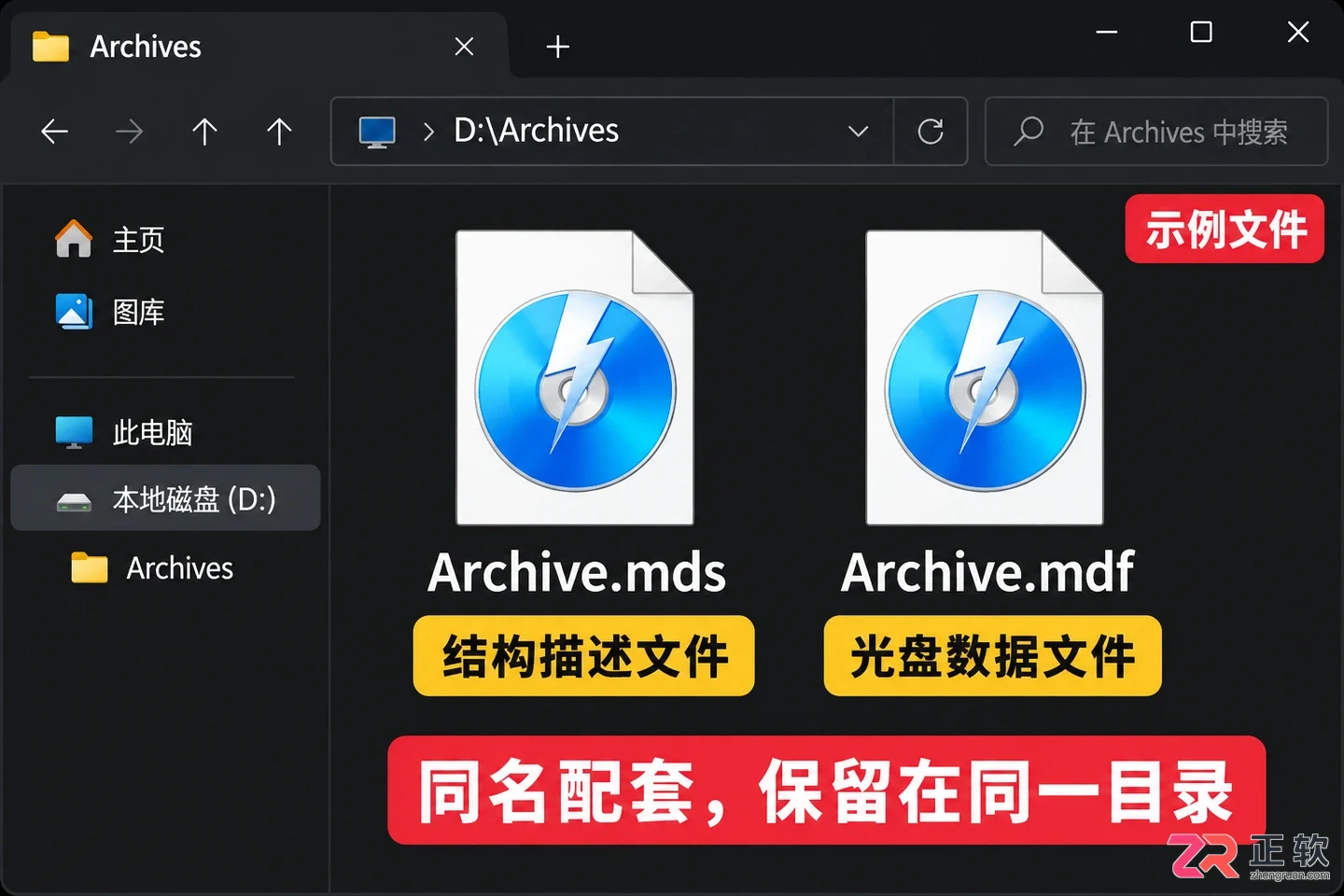
Task: Select the Archive.mds file icon
Action: point(575,378)
